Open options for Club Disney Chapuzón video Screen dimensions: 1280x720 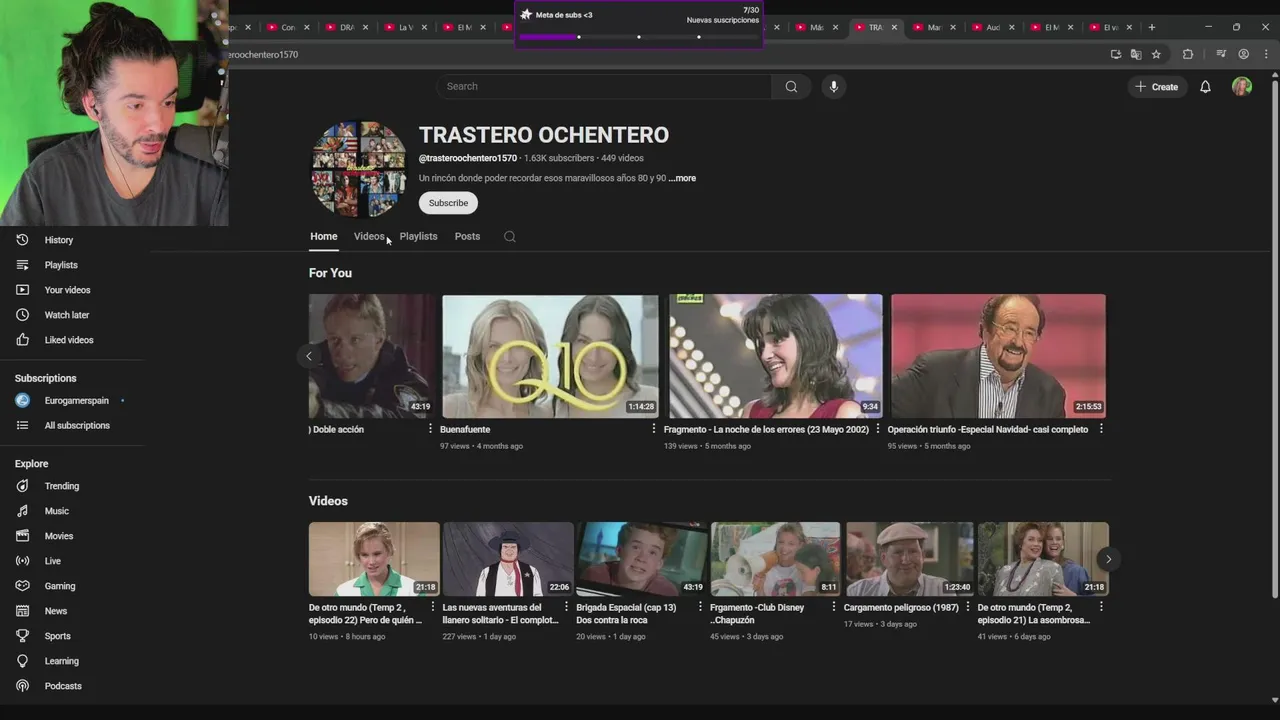point(834,607)
